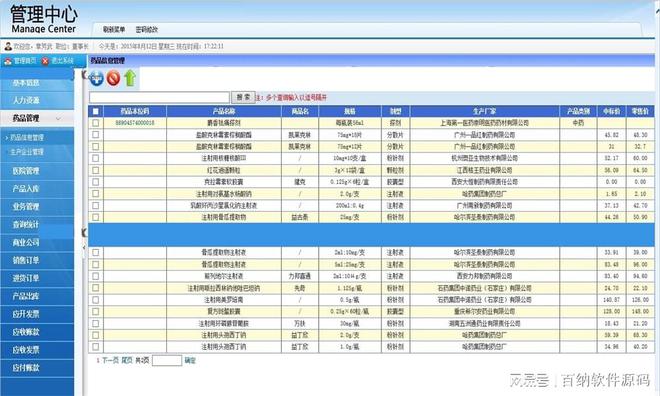Check the row with code 86904574000018
The height and width of the screenshot is (396, 660).
pos(96,123)
